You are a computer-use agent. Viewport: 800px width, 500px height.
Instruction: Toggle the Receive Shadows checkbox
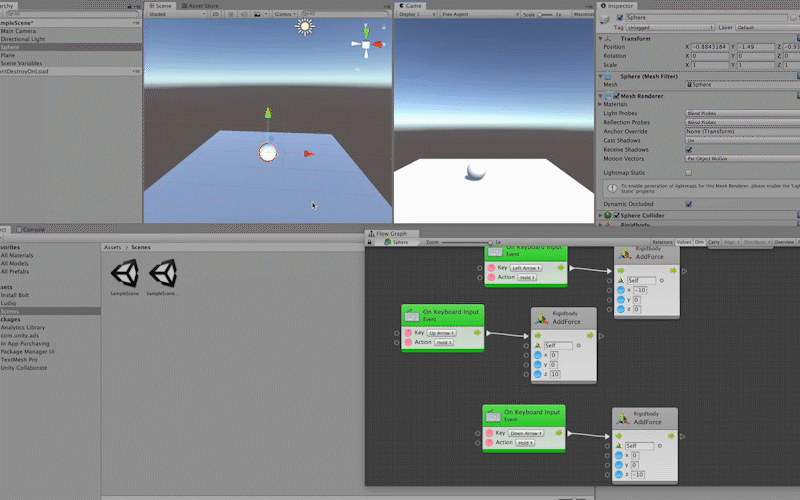[x=689, y=149]
